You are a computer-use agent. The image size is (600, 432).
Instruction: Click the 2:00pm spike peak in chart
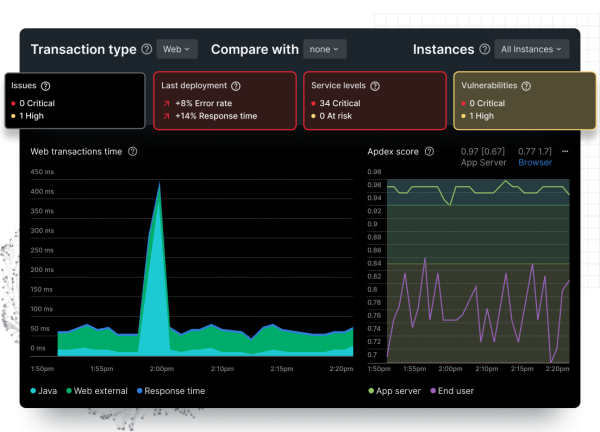[x=158, y=185]
